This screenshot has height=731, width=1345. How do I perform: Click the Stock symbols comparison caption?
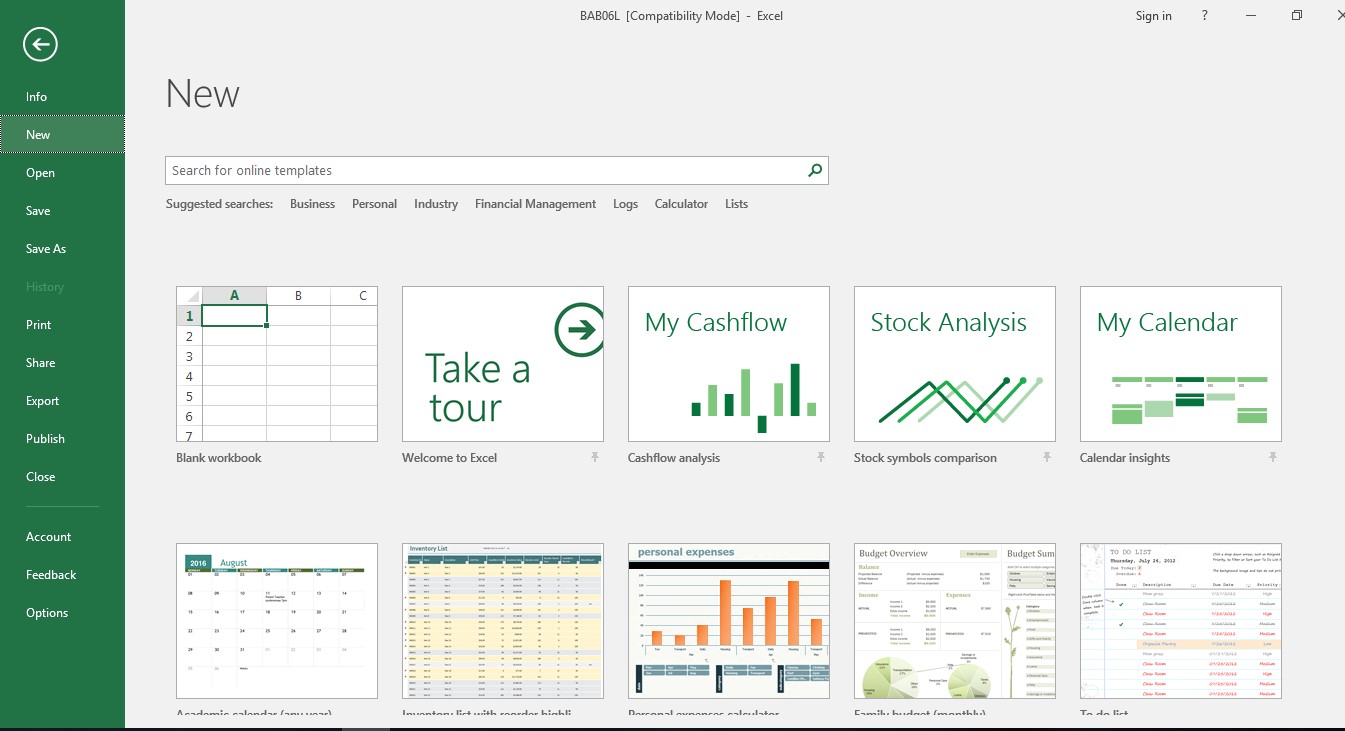tap(925, 458)
